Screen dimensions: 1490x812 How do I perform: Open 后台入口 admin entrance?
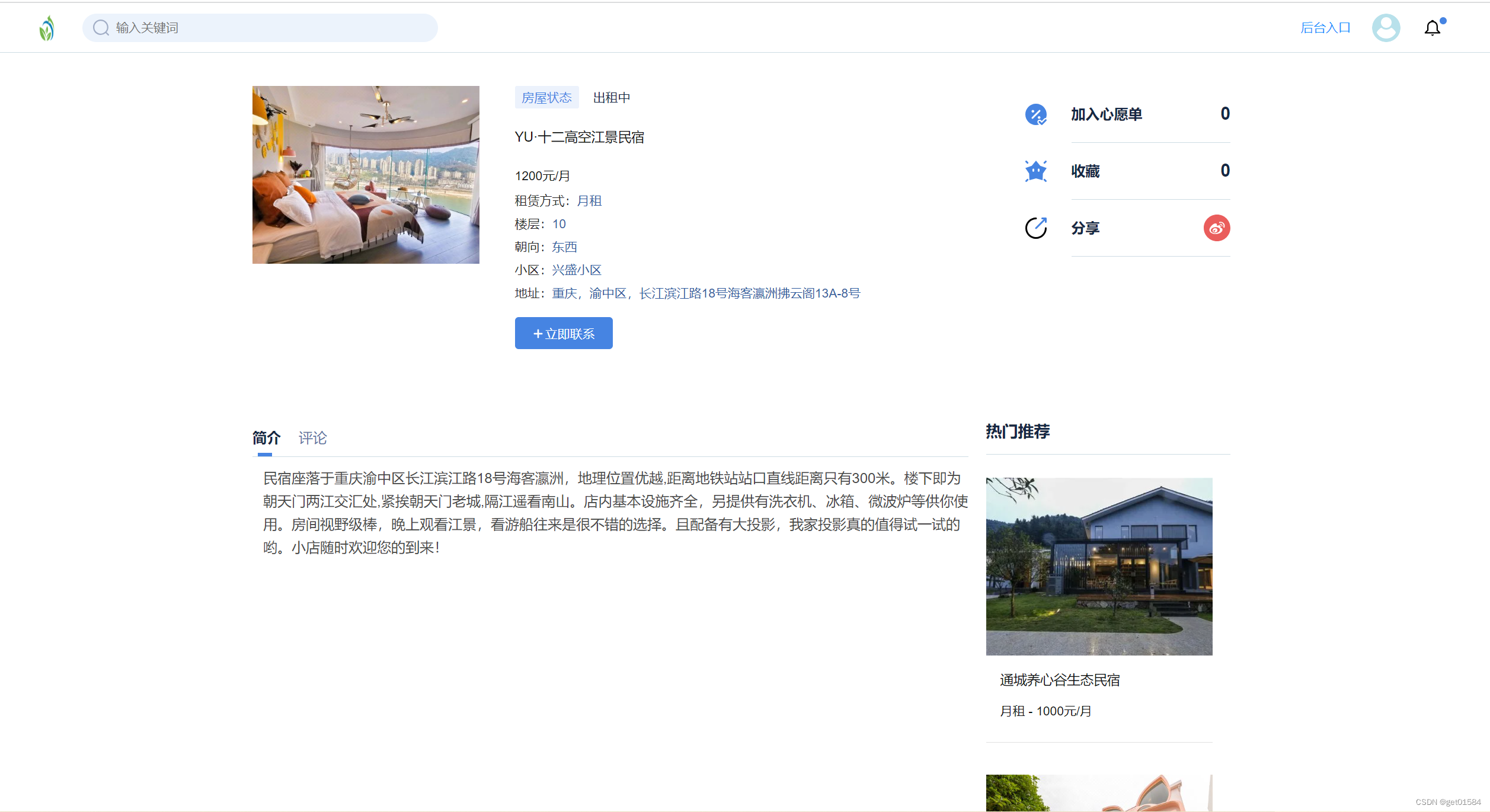(x=1325, y=27)
